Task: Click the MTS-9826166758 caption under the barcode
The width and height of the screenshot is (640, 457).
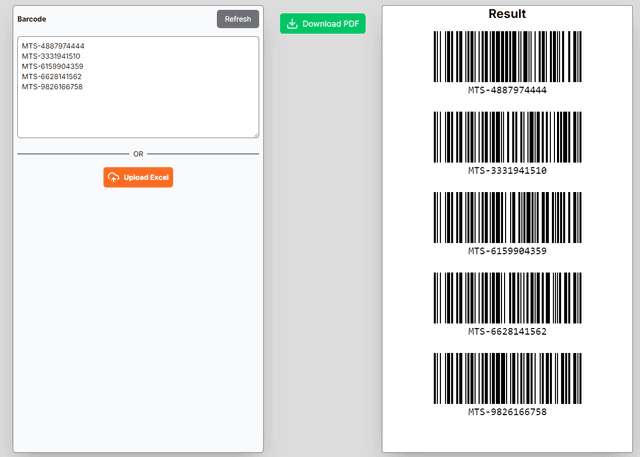Action: (507, 411)
